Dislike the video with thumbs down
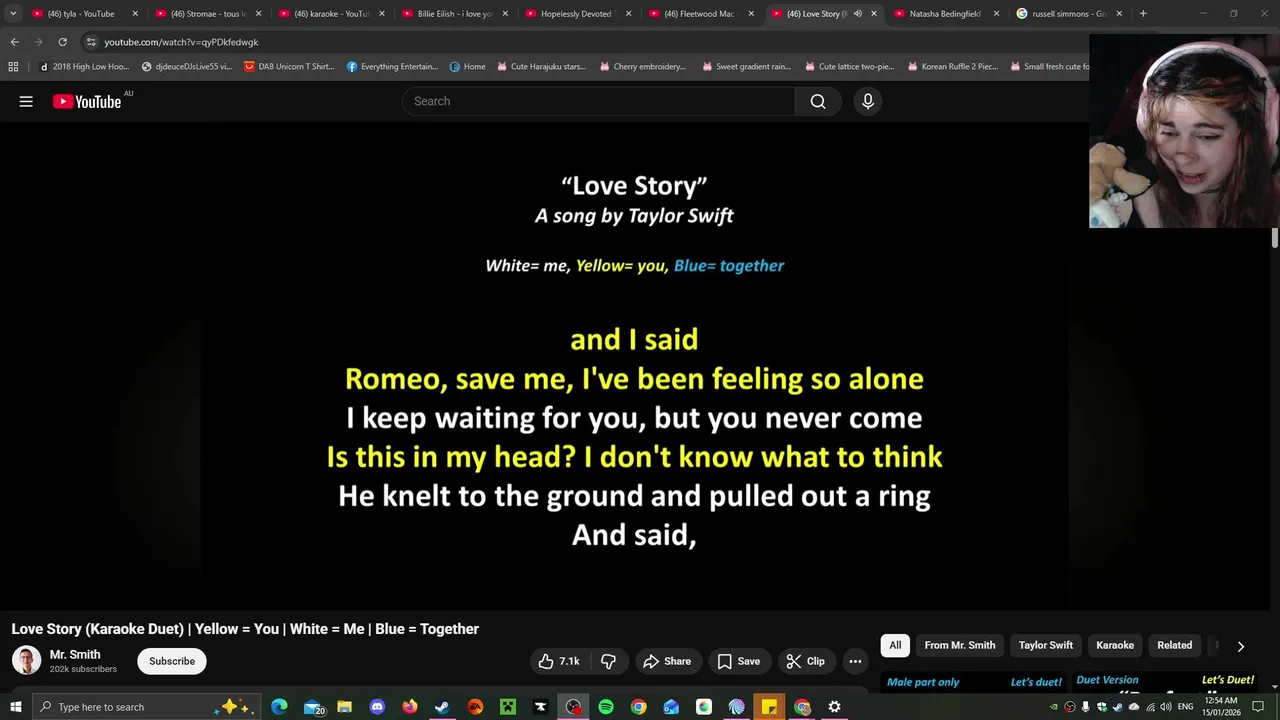The height and width of the screenshot is (720, 1280). (608, 661)
